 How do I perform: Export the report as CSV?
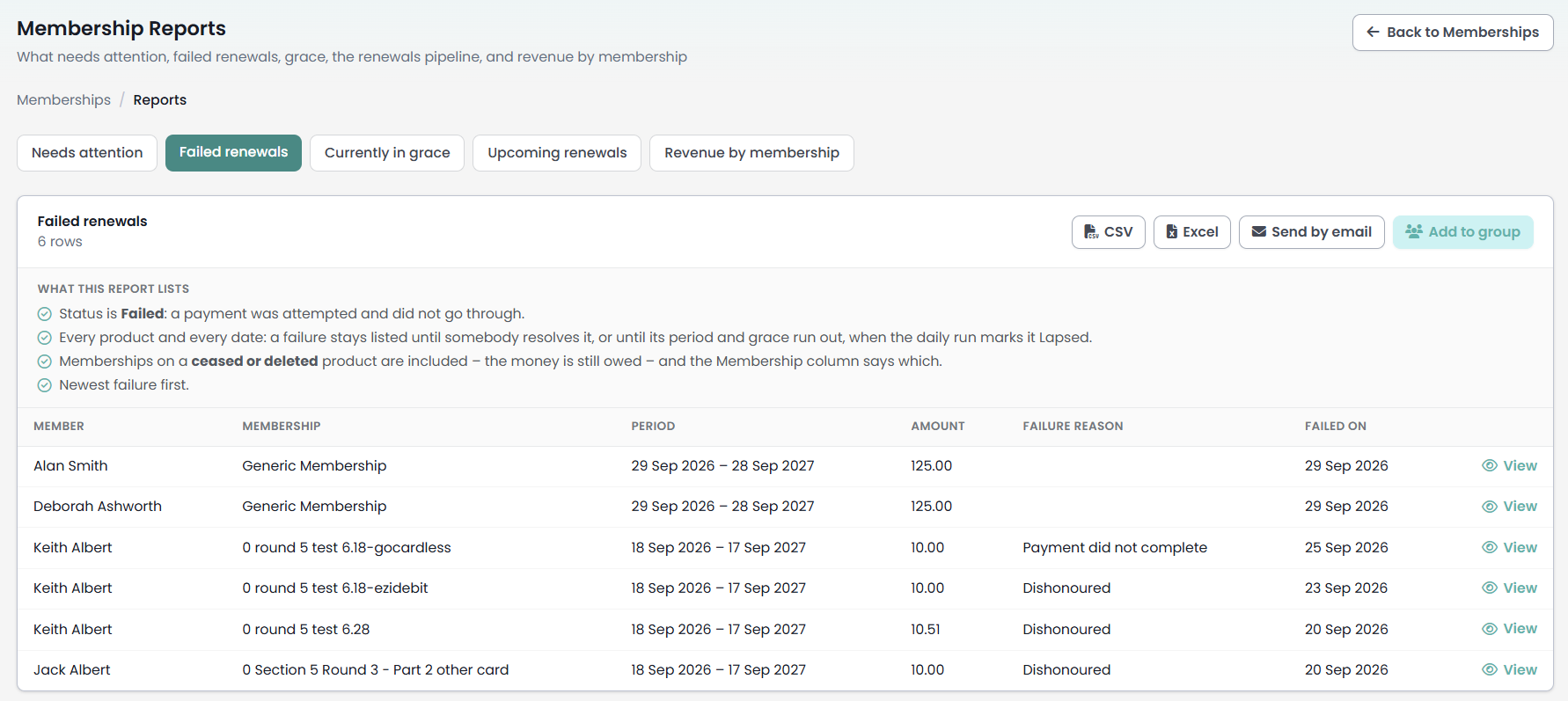pos(1109,232)
